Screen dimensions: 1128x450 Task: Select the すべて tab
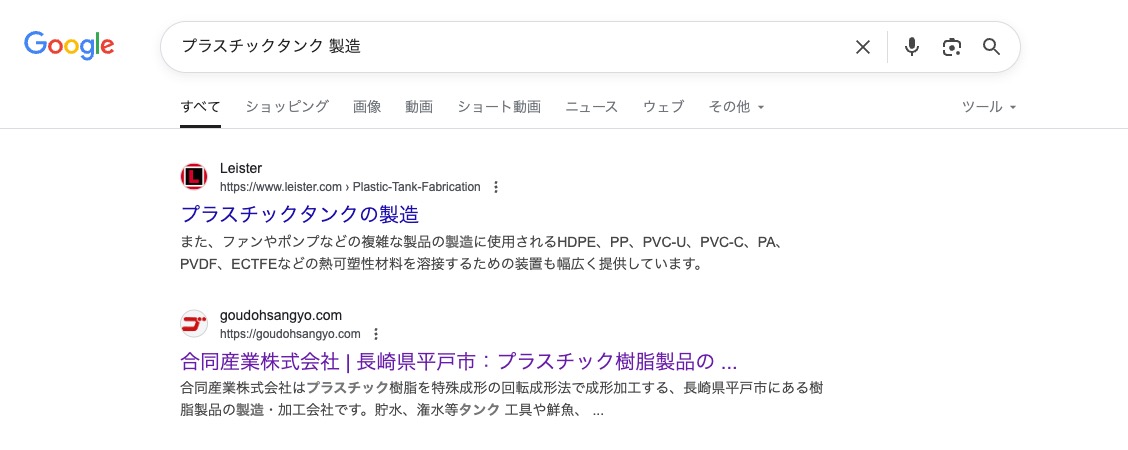[200, 107]
